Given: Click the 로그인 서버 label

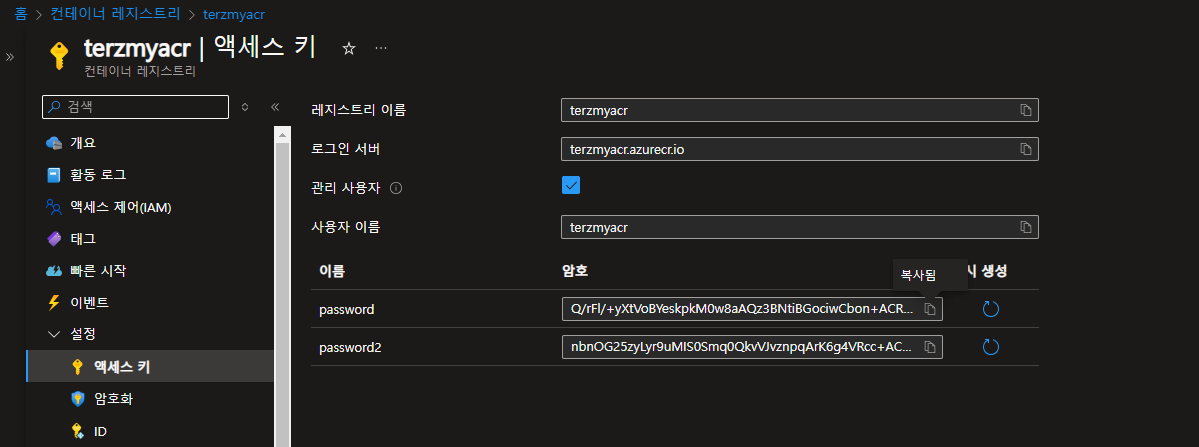Looking at the screenshot, I should tap(346, 148).
